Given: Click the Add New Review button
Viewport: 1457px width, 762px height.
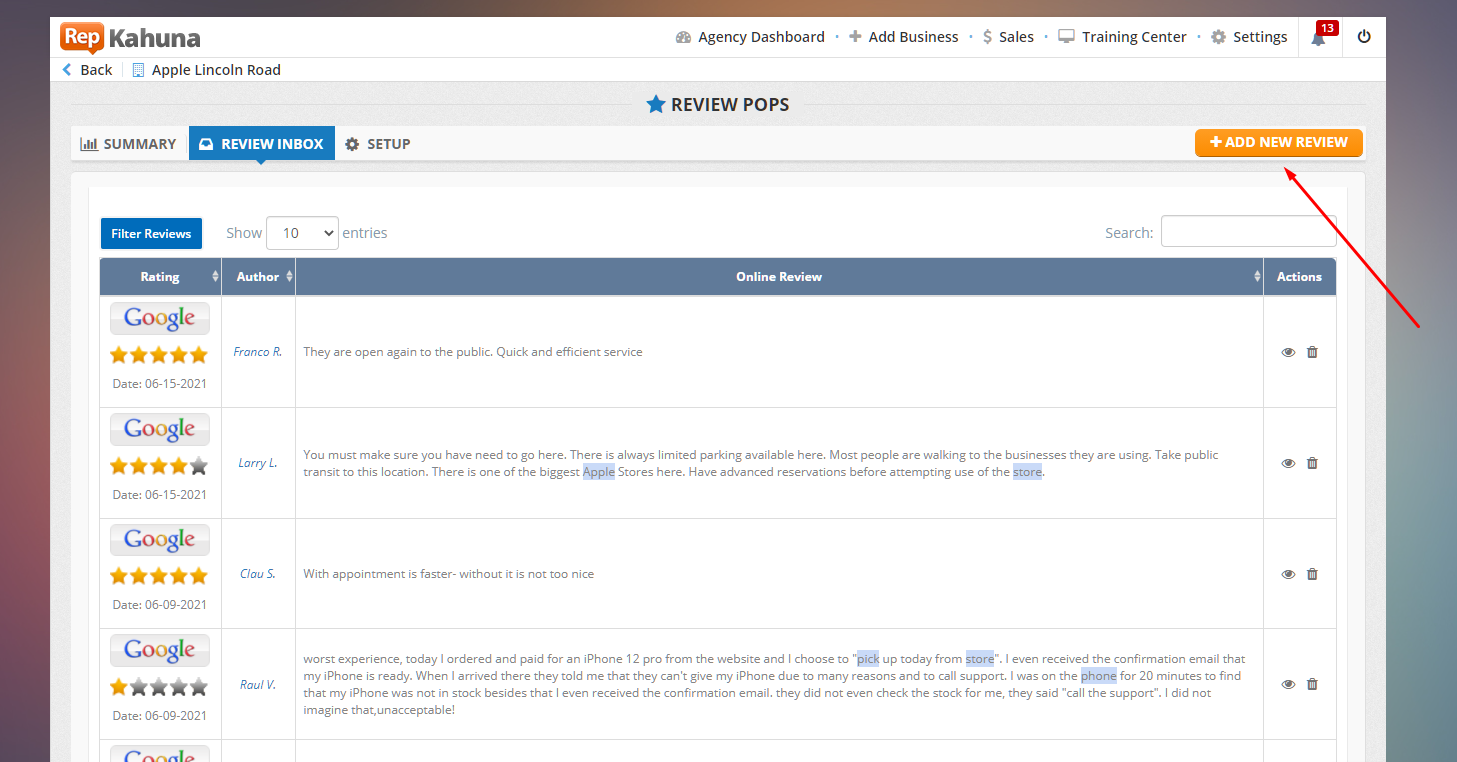Looking at the screenshot, I should coord(1278,142).
